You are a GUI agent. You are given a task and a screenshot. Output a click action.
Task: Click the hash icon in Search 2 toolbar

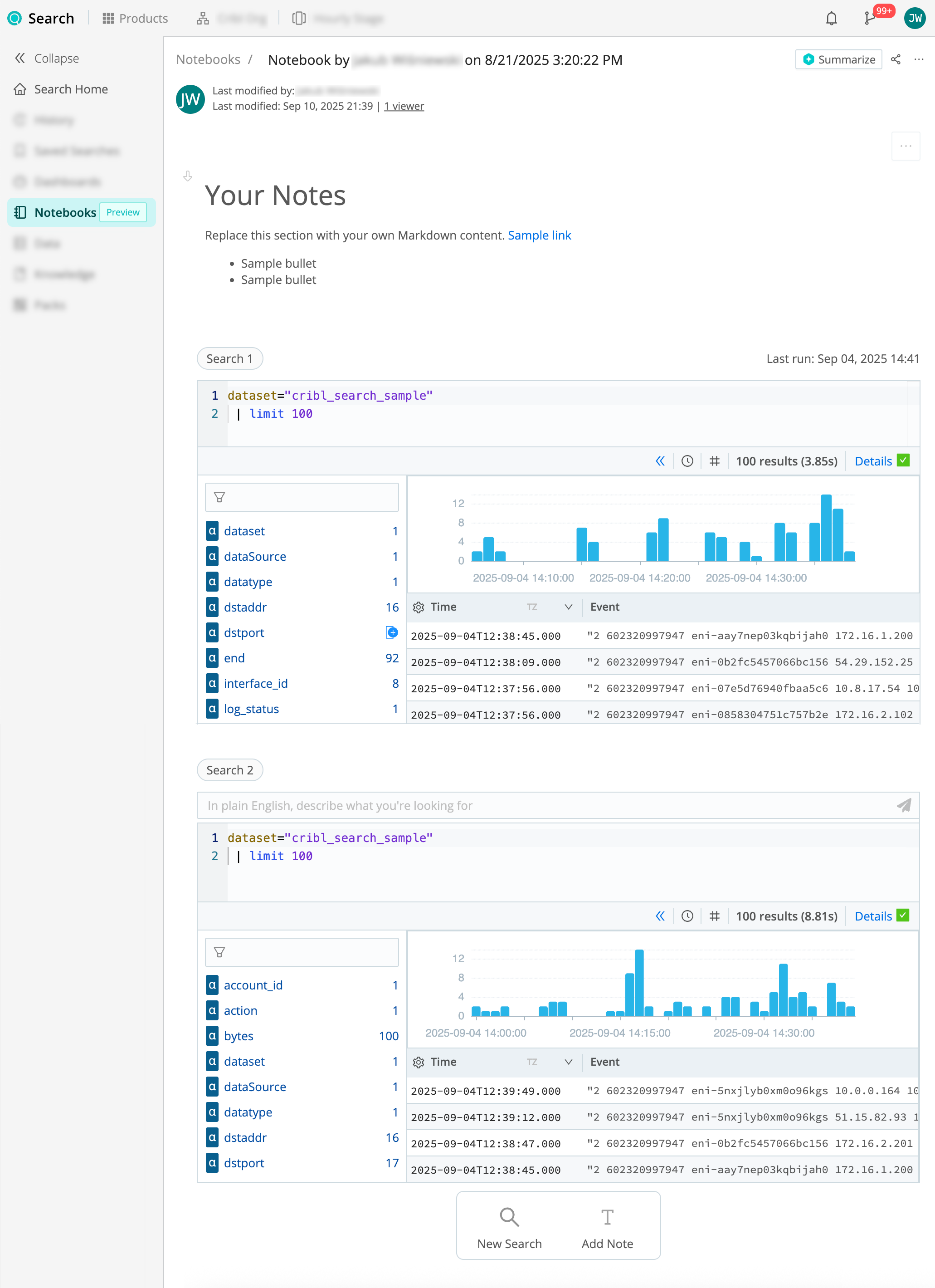(714, 916)
